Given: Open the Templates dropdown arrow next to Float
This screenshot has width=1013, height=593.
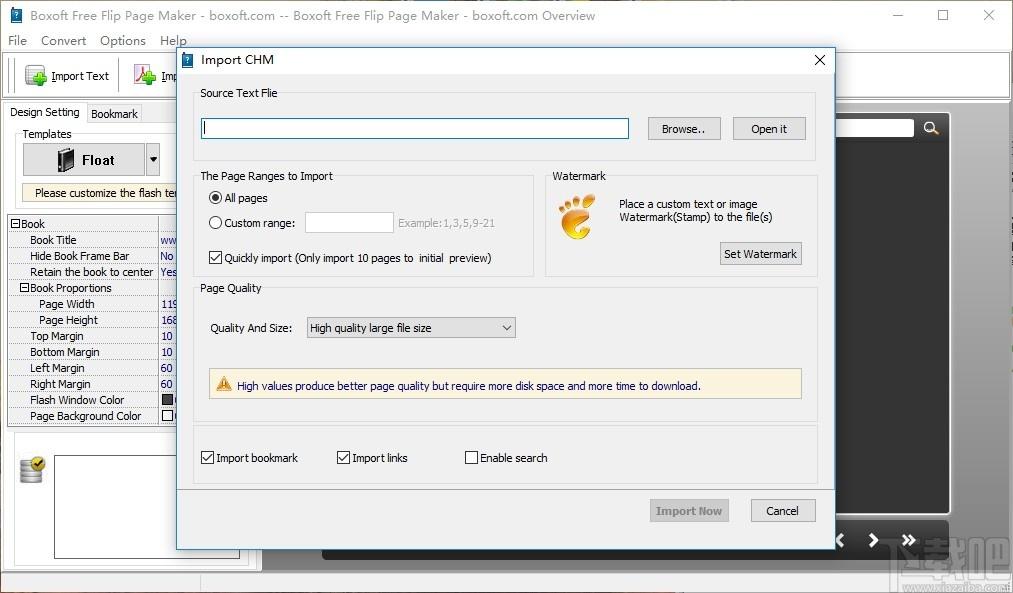Looking at the screenshot, I should point(153,160).
